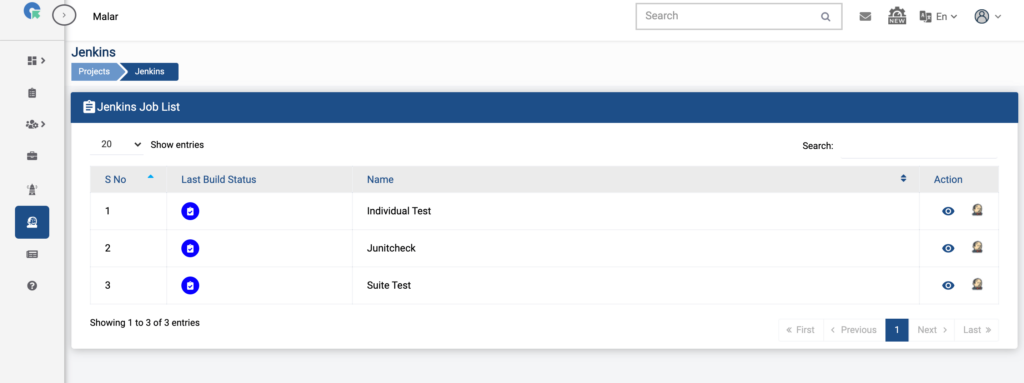Screen dimensions: 1024x383
Task: Click the build status icon for Junitcheck
Action: [x=190, y=248]
